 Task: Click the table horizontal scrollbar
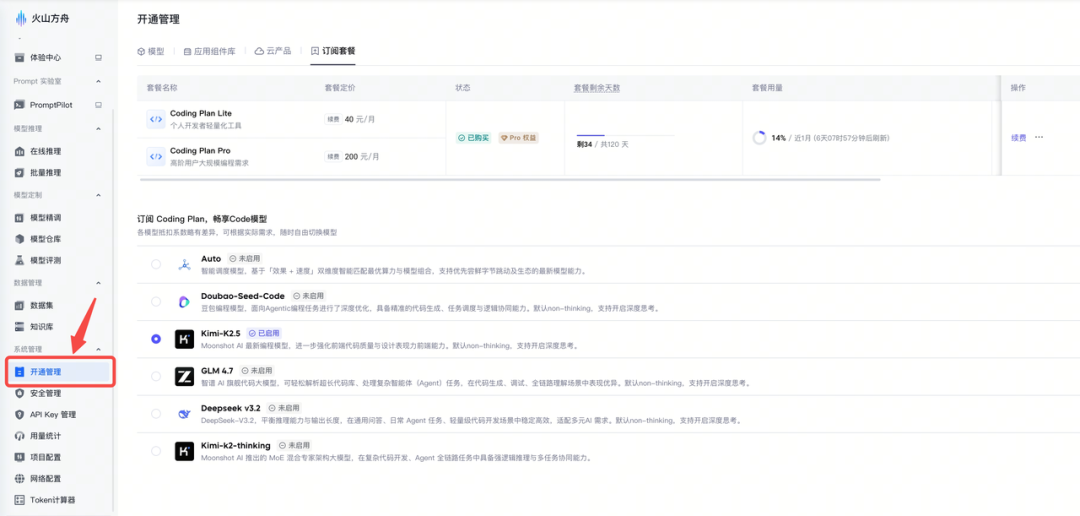coord(510,180)
